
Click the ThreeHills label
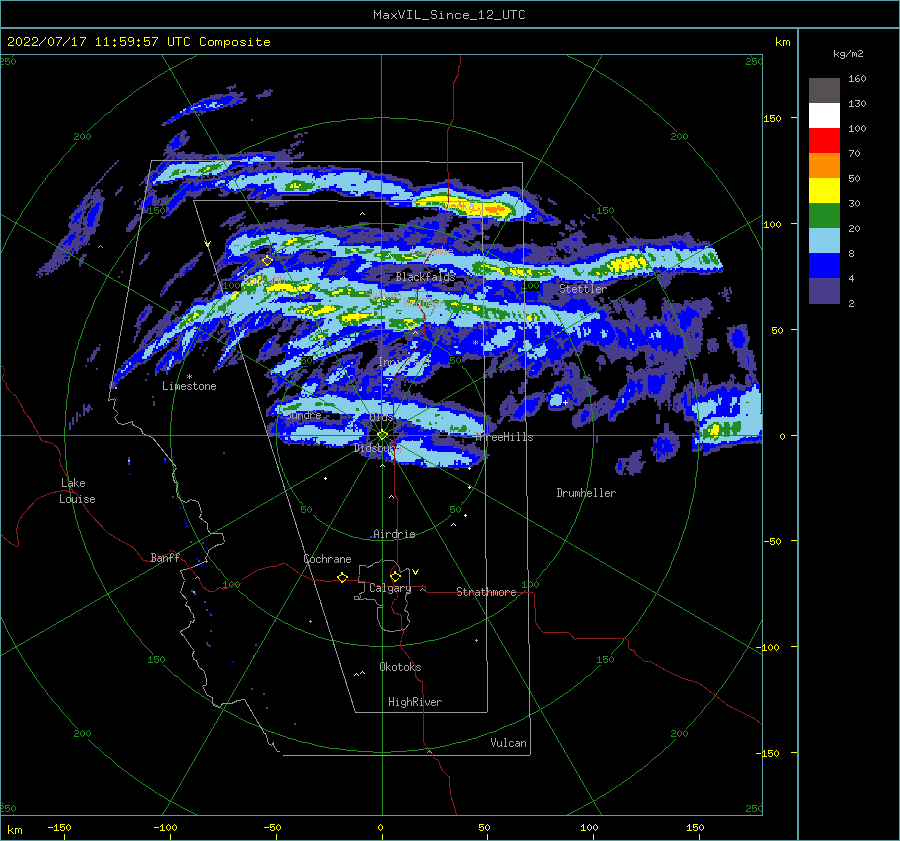coord(504,437)
